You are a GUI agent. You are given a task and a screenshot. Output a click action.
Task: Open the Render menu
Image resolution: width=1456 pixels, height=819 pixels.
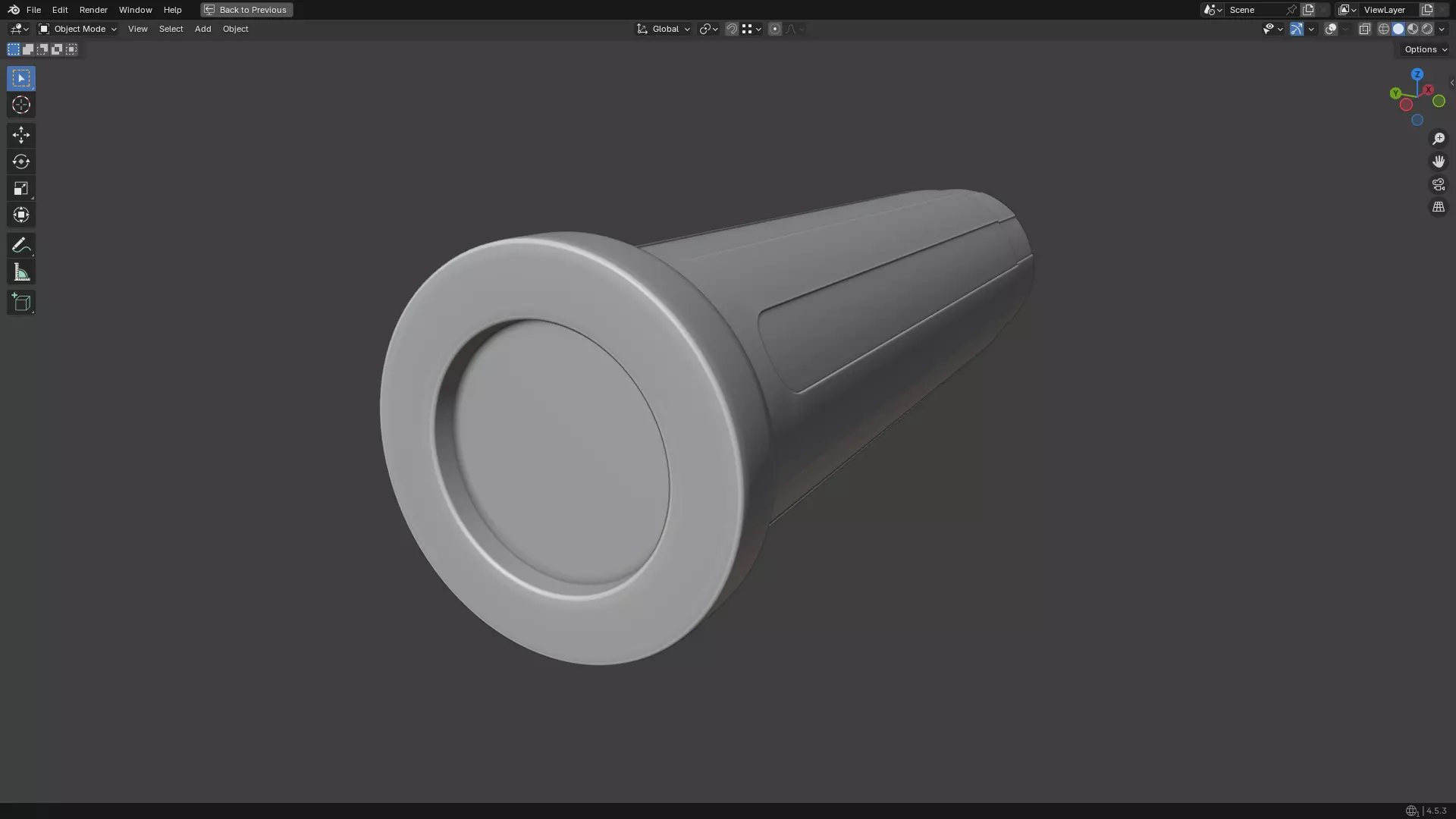coord(93,10)
